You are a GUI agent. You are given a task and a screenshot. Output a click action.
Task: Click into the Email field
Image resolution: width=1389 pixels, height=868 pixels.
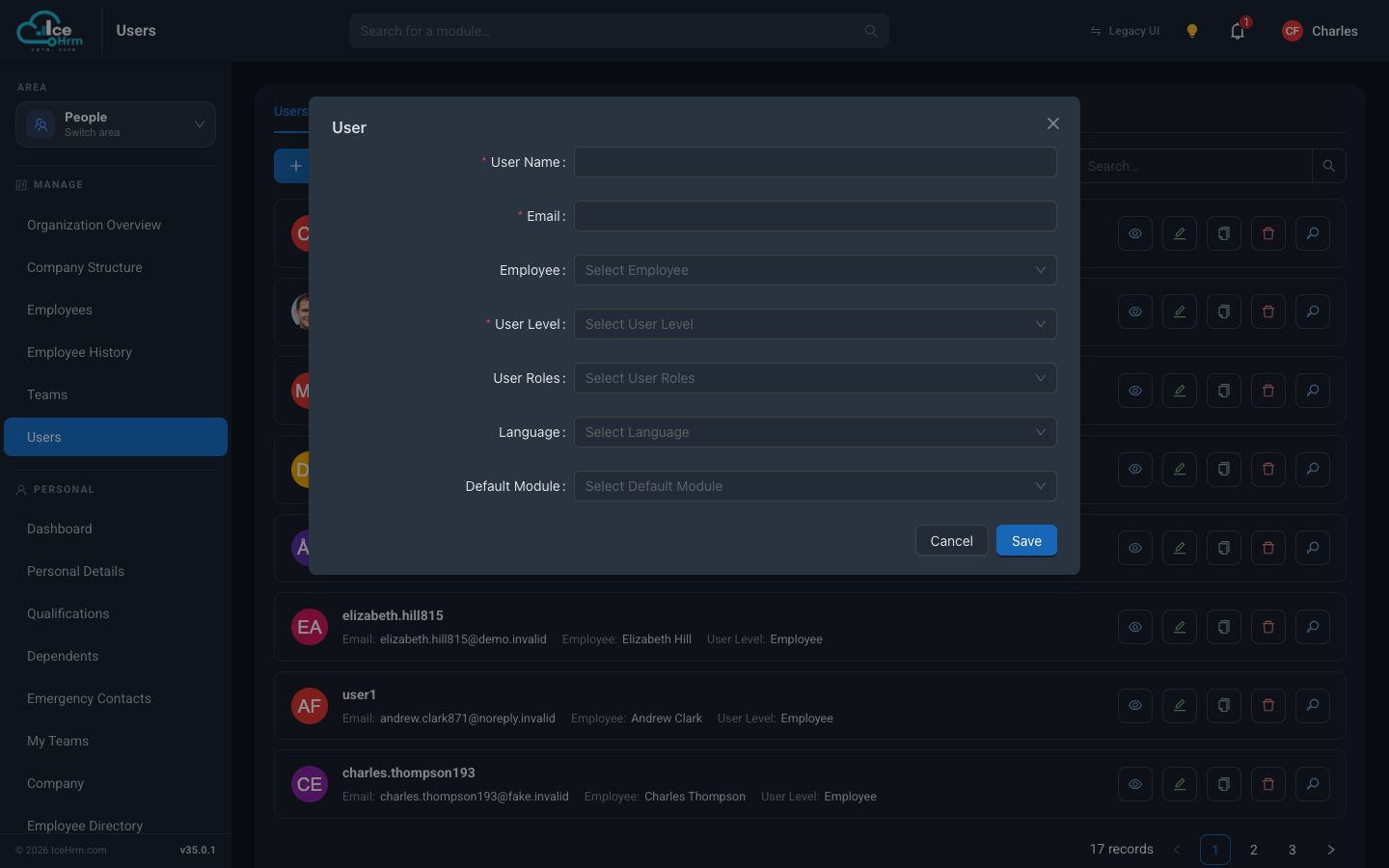coord(815,216)
